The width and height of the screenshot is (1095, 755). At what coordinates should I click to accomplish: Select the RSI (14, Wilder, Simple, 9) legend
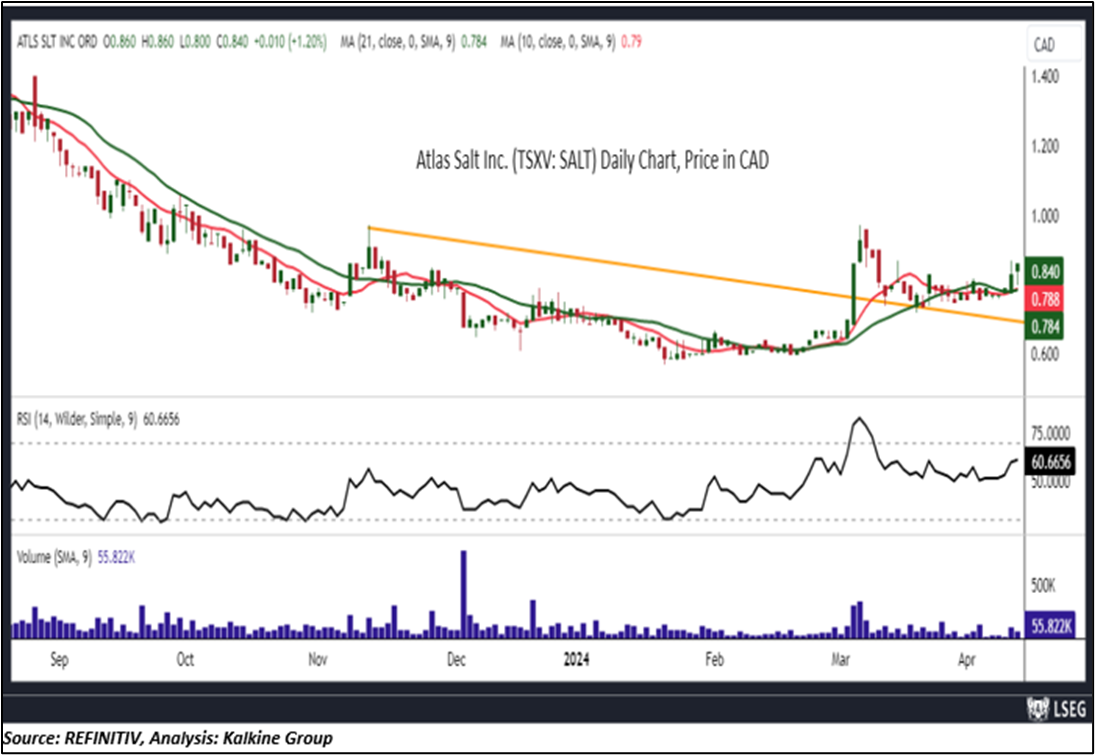click(80, 418)
